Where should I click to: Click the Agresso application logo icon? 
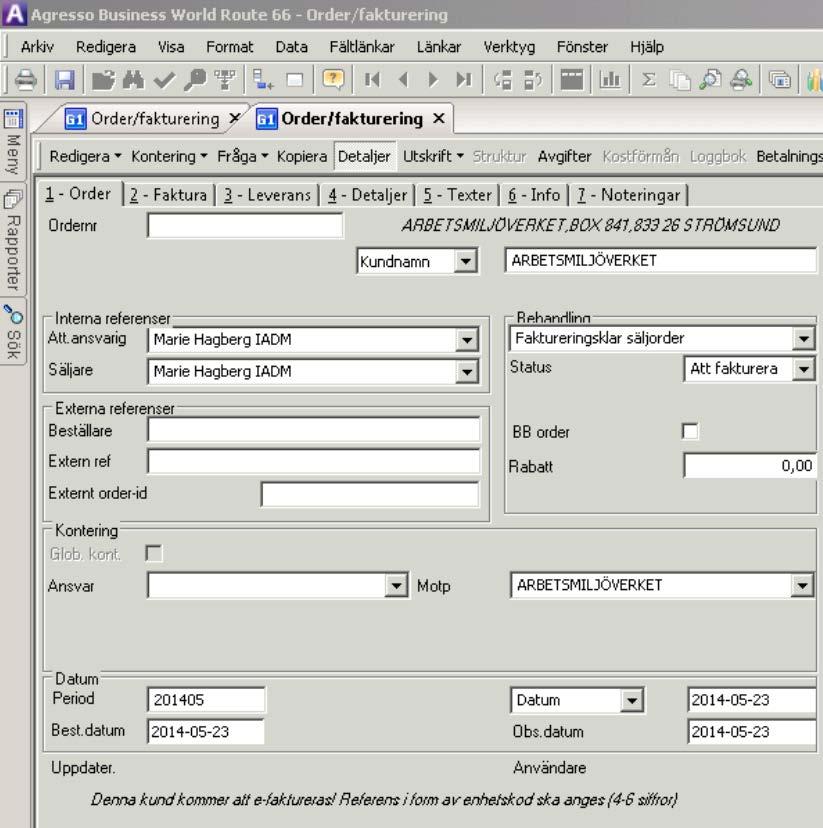[14, 14]
